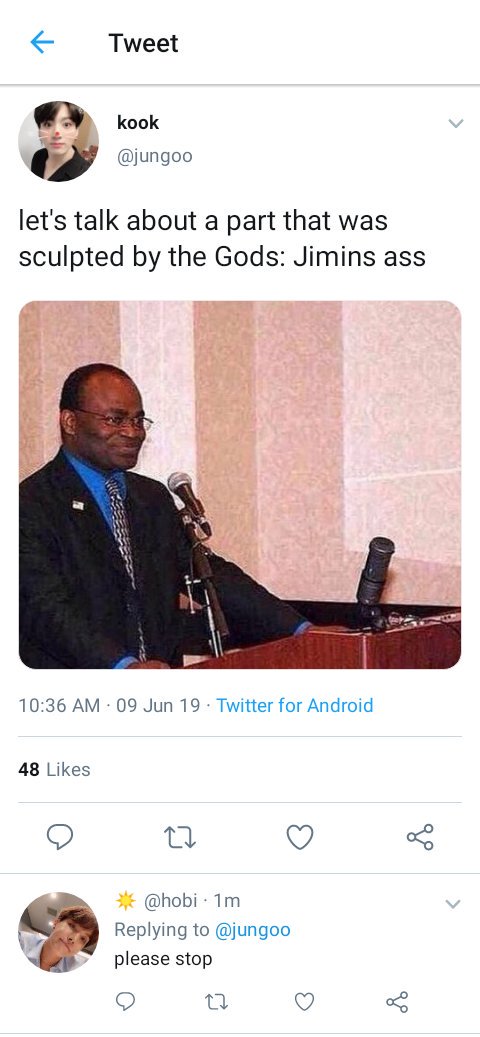This screenshot has width=480, height=1037.
Task: Open the attached podium meme image
Action: pyautogui.click(x=240, y=485)
